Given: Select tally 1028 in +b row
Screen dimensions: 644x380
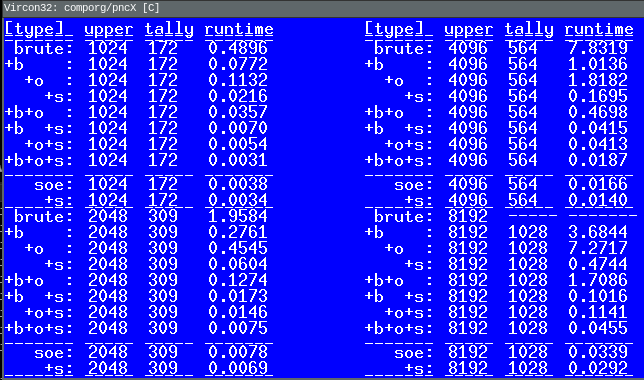Looking at the screenshot, I should click(528, 232).
